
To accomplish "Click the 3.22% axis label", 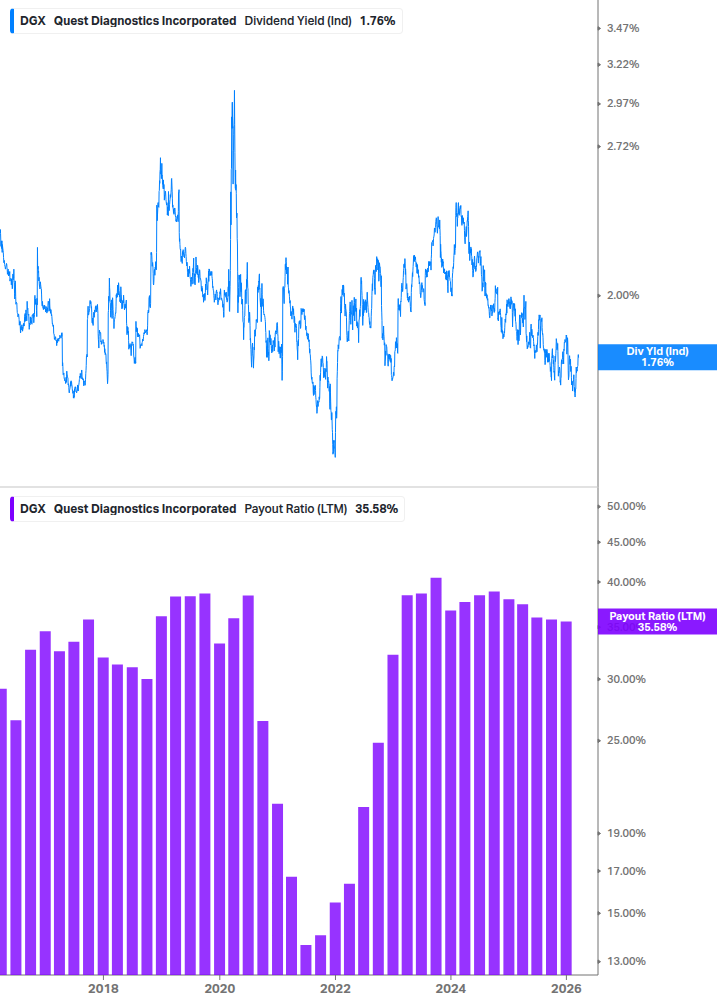I will (623, 64).
